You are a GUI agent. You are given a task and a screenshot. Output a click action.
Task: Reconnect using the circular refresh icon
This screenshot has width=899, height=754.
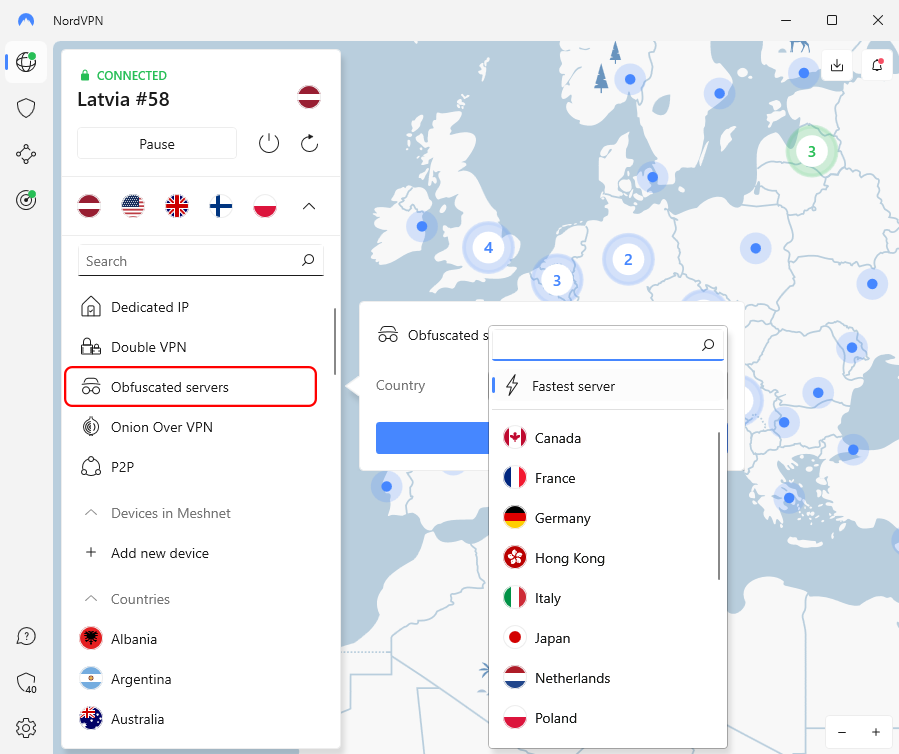pos(309,143)
